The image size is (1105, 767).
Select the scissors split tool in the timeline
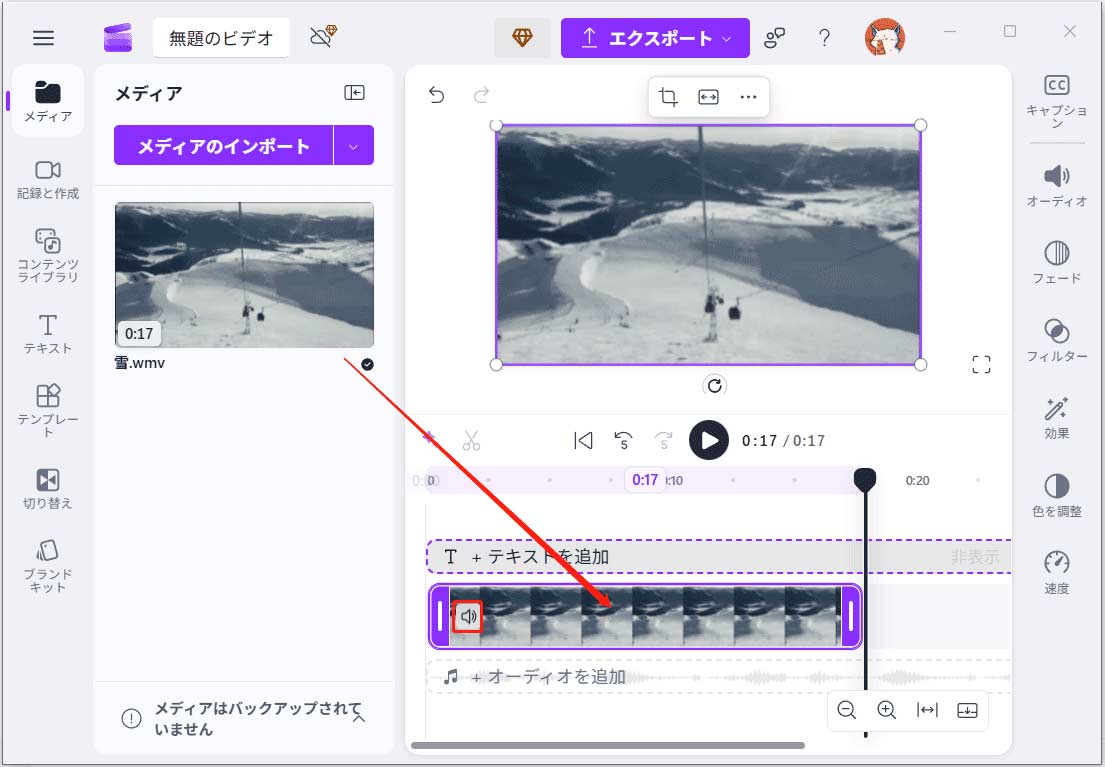click(x=472, y=440)
